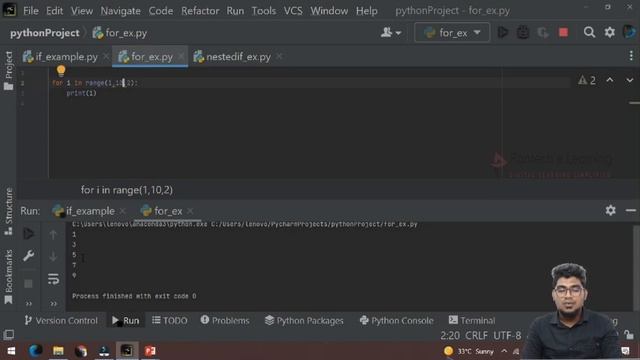640x360 pixels.
Task: Open the Windows Start menu
Action: (x=11, y=351)
